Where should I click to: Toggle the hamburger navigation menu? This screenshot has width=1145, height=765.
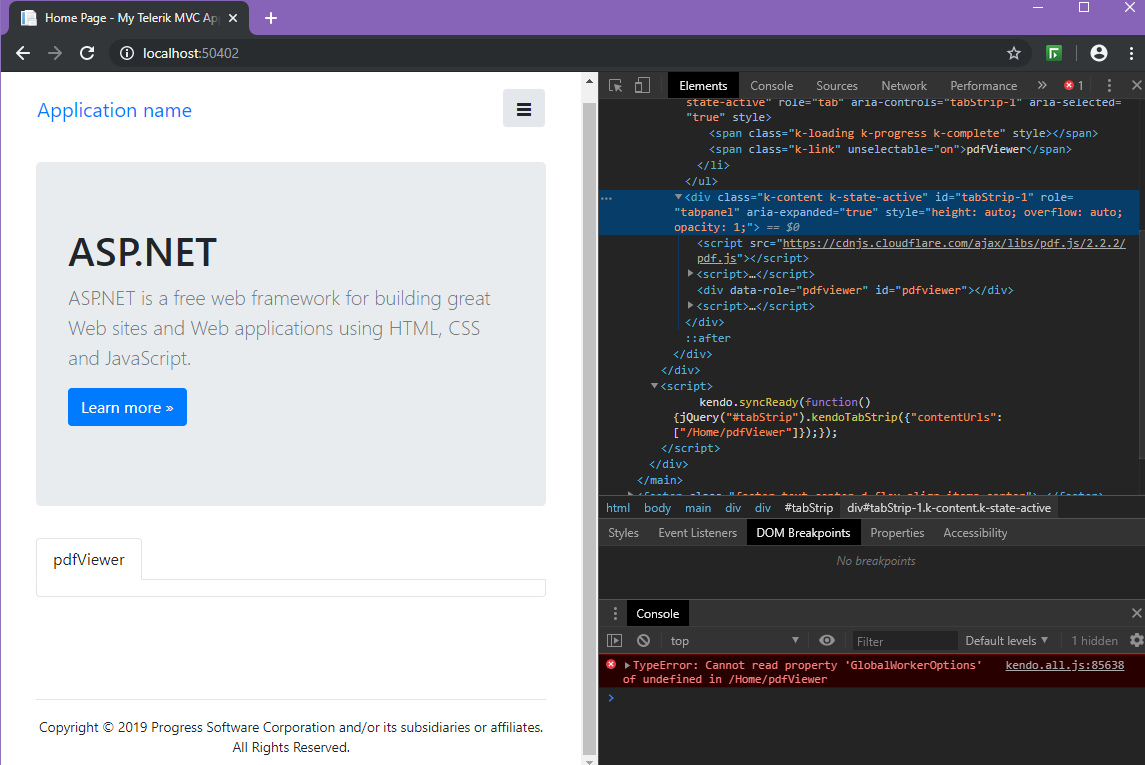point(524,109)
